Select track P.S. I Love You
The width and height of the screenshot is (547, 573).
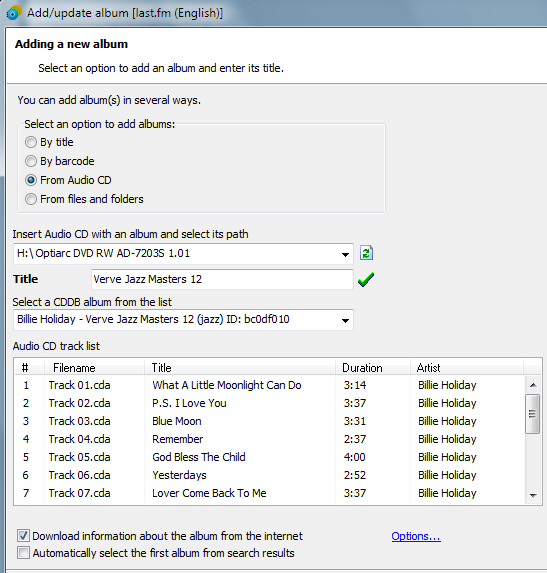click(x=189, y=403)
